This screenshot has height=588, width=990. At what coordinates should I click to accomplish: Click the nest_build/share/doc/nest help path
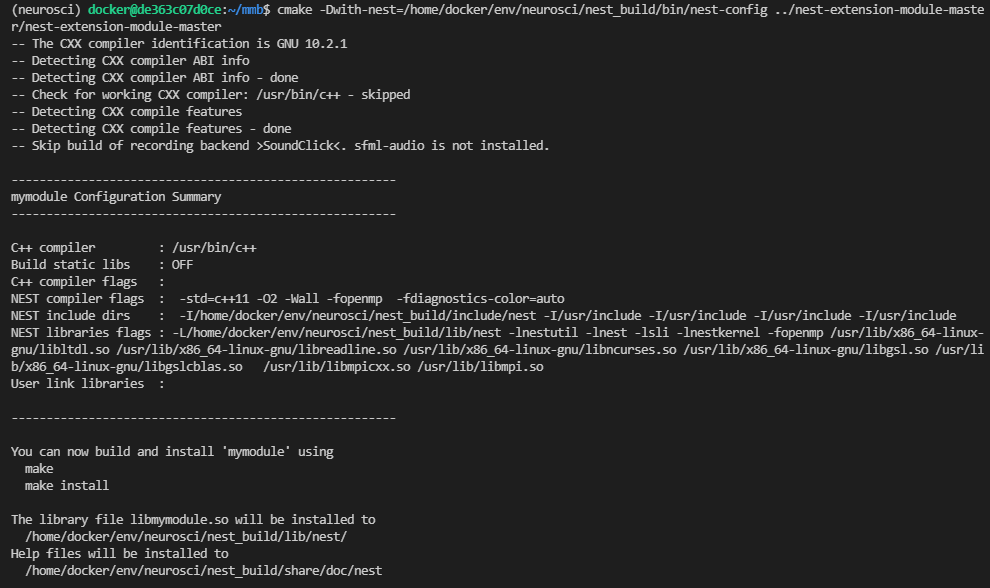203,572
